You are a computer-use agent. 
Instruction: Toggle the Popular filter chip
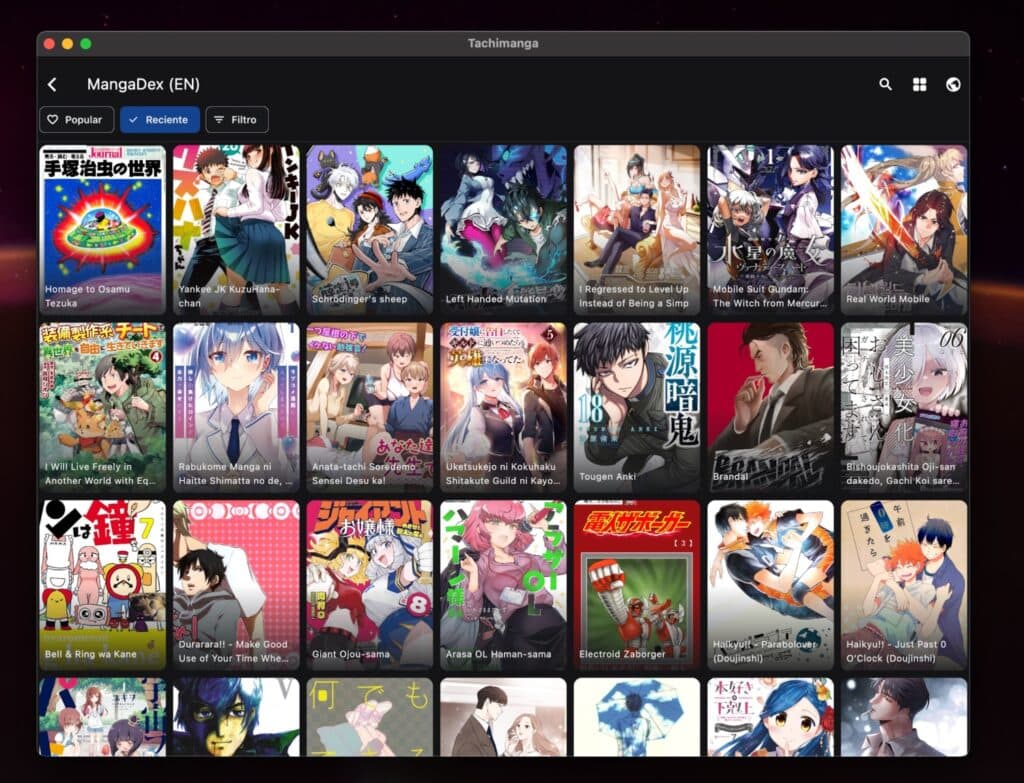76,119
